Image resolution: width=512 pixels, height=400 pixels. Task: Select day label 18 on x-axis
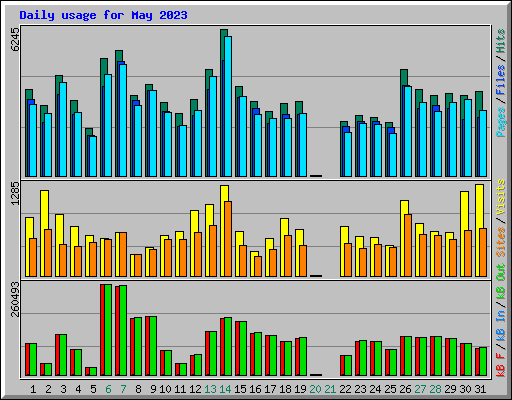coord(285,389)
